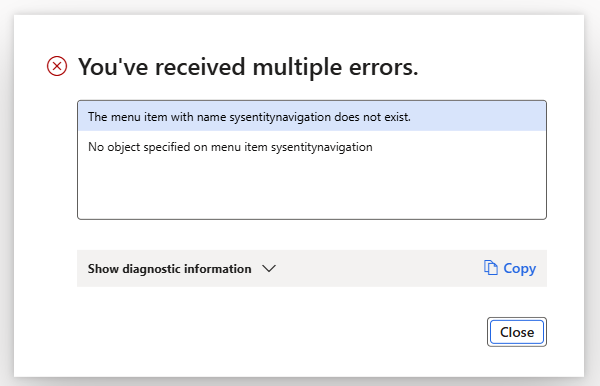Viewport: 600px width, 386px height.
Task: Click the word 'Show' in diagnostic bar
Action: [x=103, y=269]
